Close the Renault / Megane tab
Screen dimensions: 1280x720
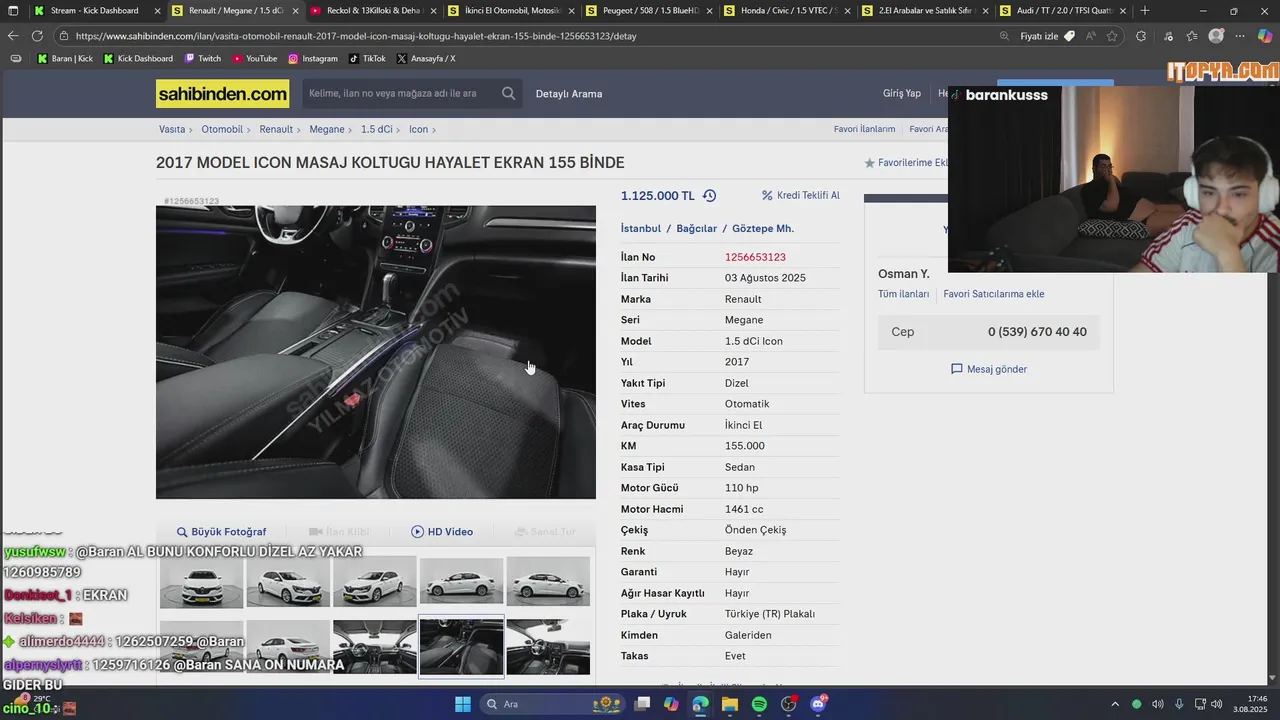click(295, 11)
